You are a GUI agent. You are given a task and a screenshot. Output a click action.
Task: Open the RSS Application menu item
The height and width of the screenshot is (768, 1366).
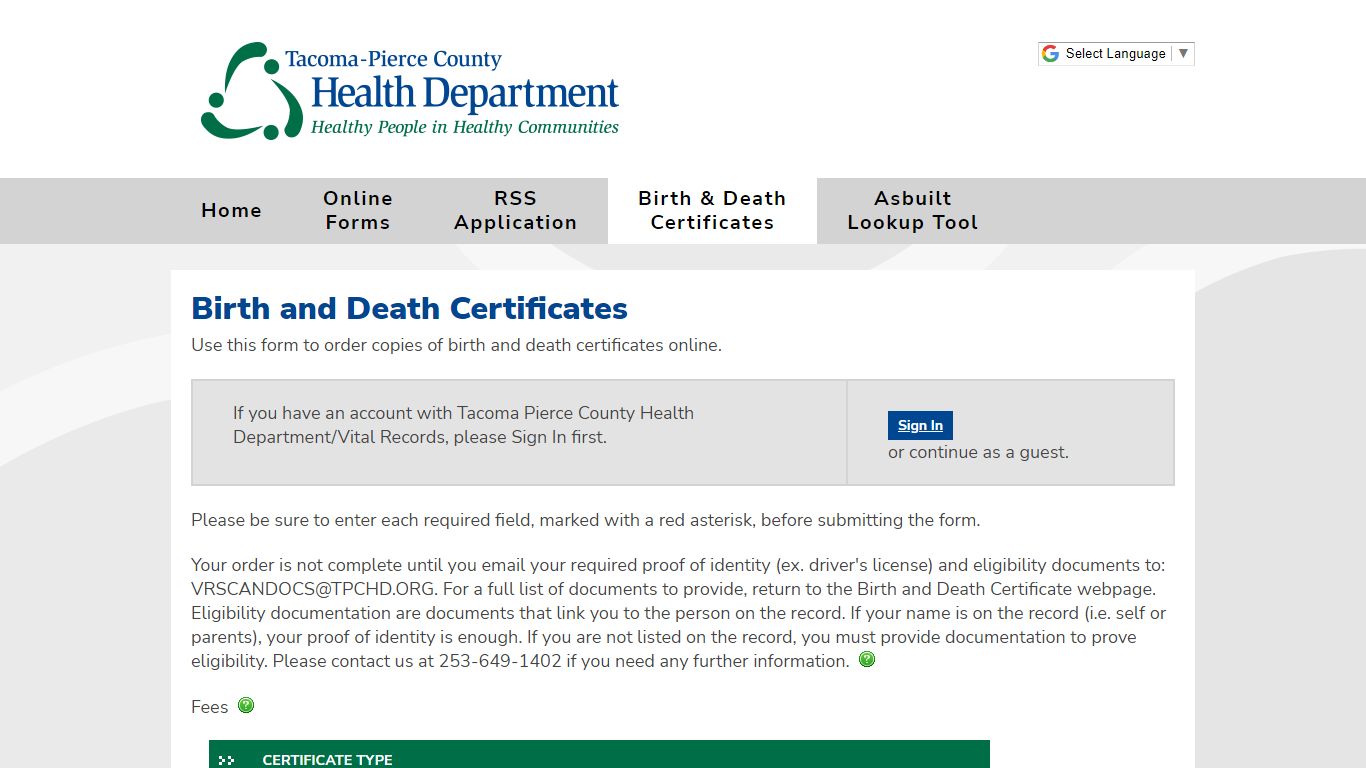[x=515, y=211]
